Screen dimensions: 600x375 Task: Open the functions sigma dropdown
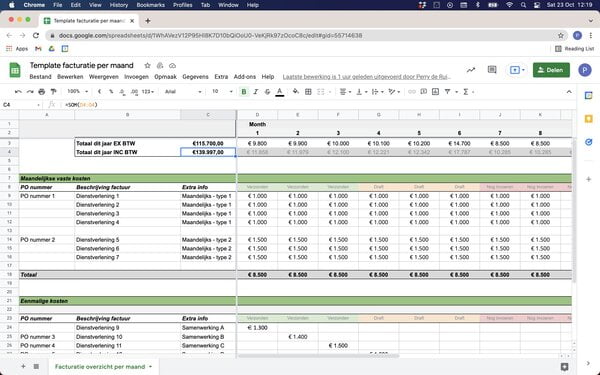coord(468,92)
